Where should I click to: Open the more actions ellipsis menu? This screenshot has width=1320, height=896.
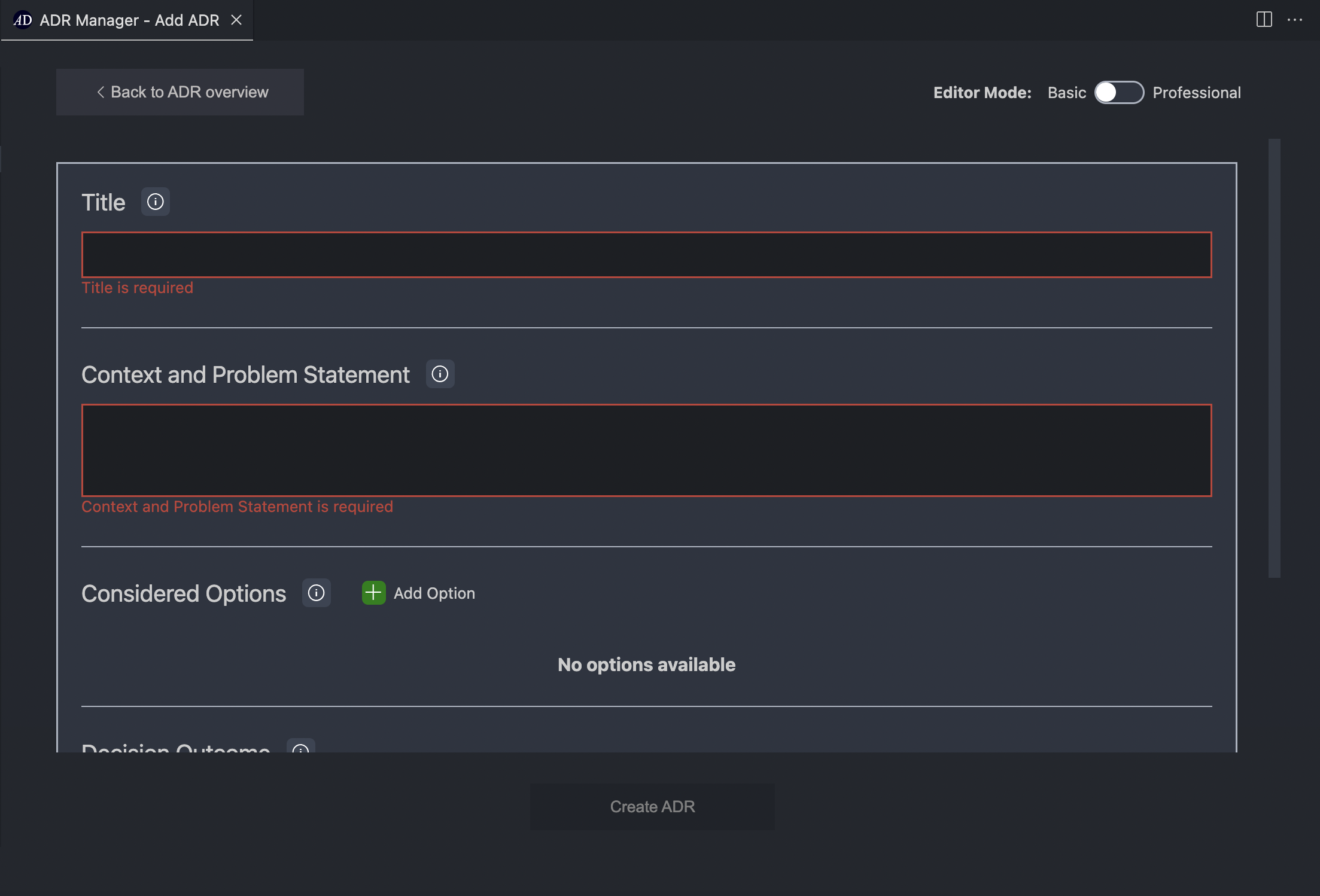pyautogui.click(x=1295, y=20)
